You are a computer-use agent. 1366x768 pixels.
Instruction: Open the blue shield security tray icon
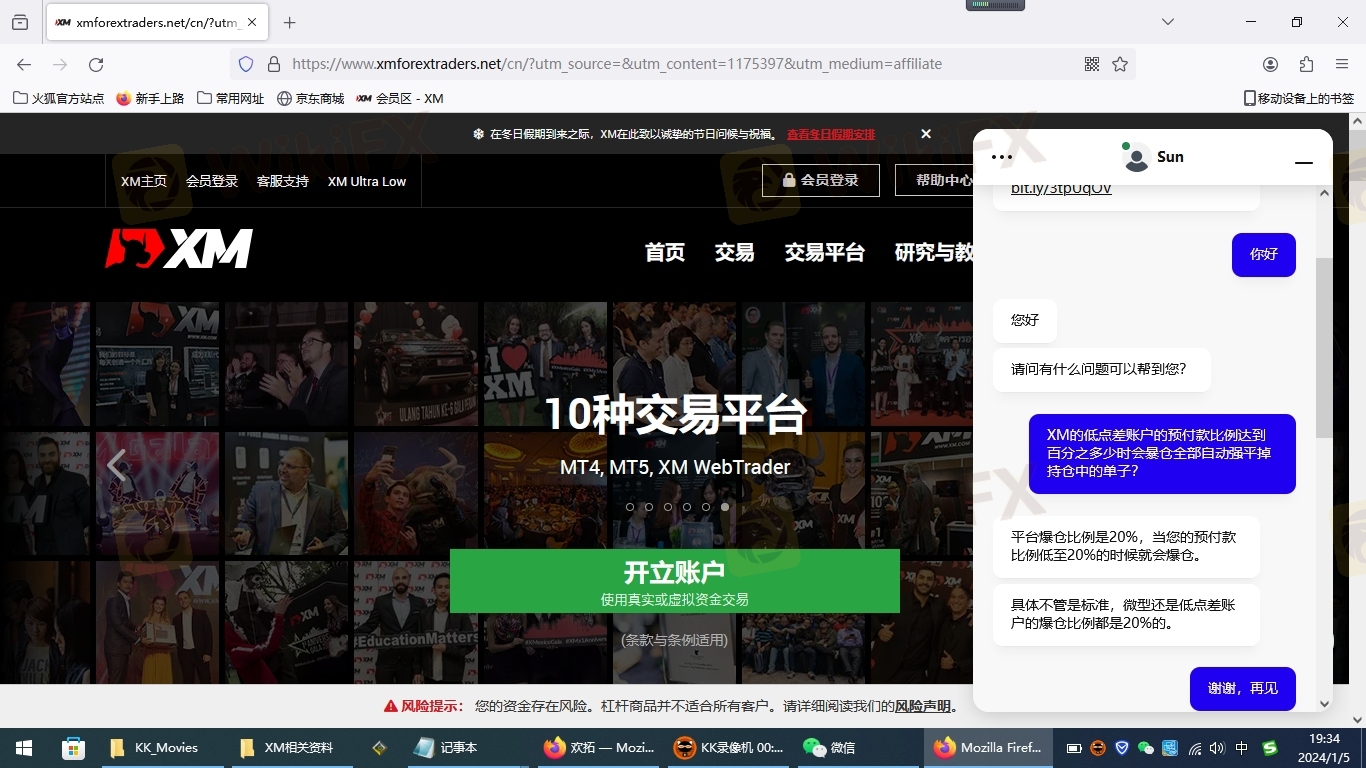tap(1122, 748)
